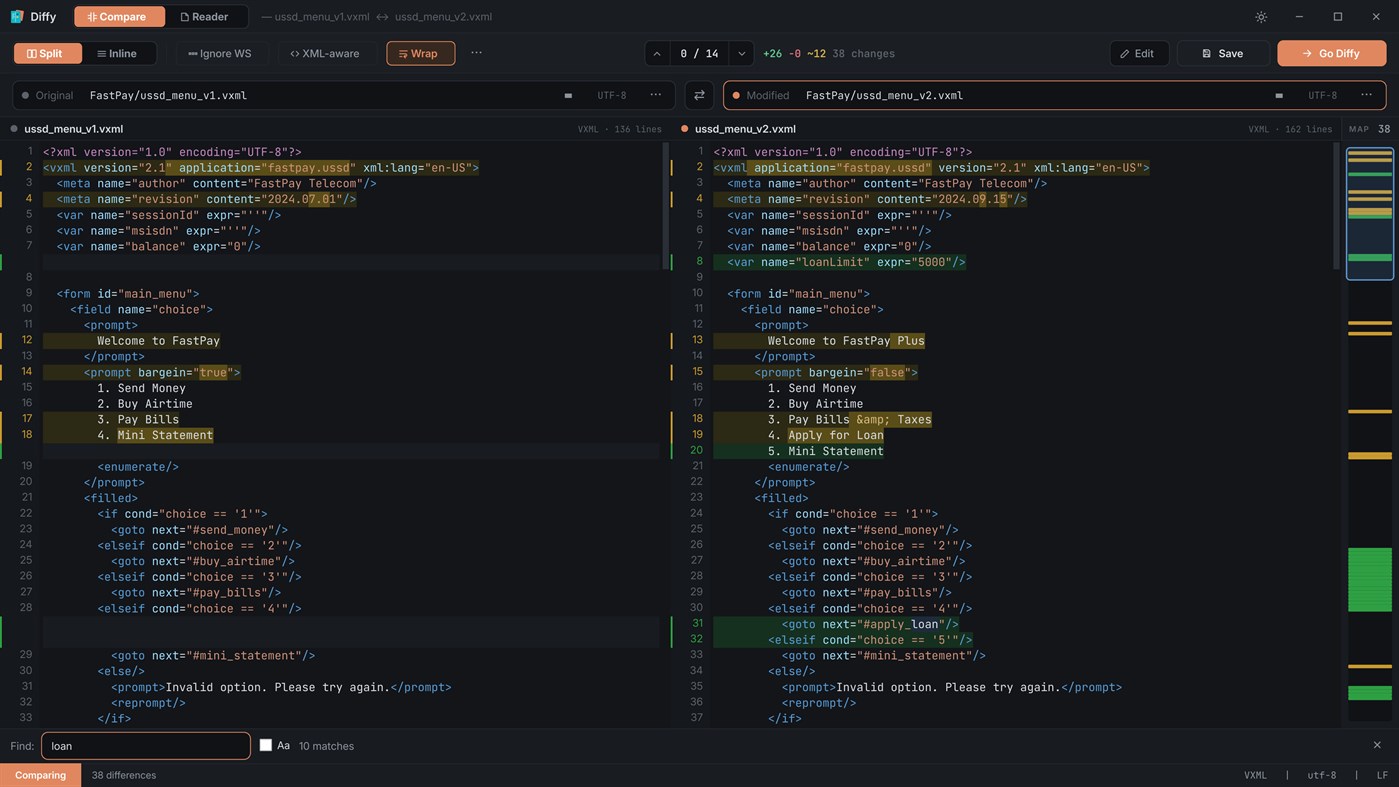Click the right pane vertical scrollbar

click(x=1336, y=205)
